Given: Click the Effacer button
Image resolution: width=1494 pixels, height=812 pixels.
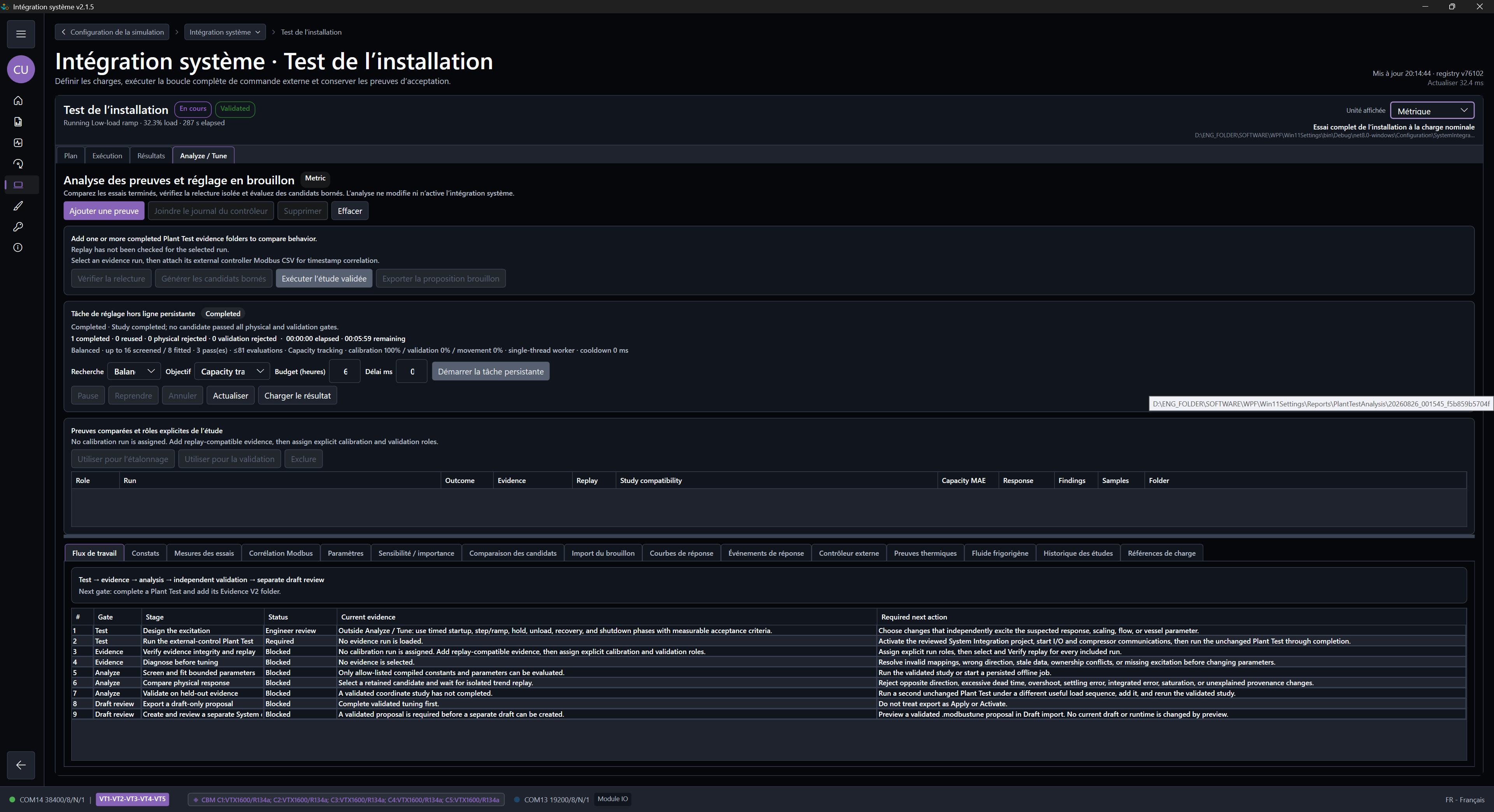Looking at the screenshot, I should [x=350, y=211].
